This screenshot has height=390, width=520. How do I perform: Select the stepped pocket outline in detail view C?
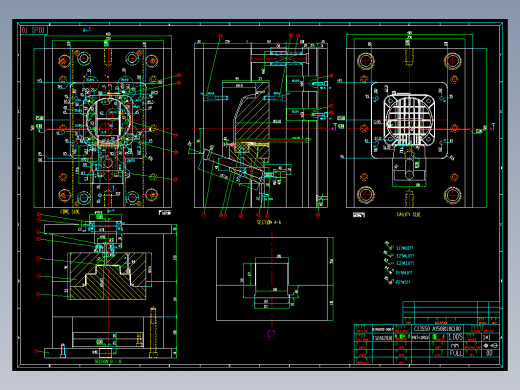coord(272,280)
